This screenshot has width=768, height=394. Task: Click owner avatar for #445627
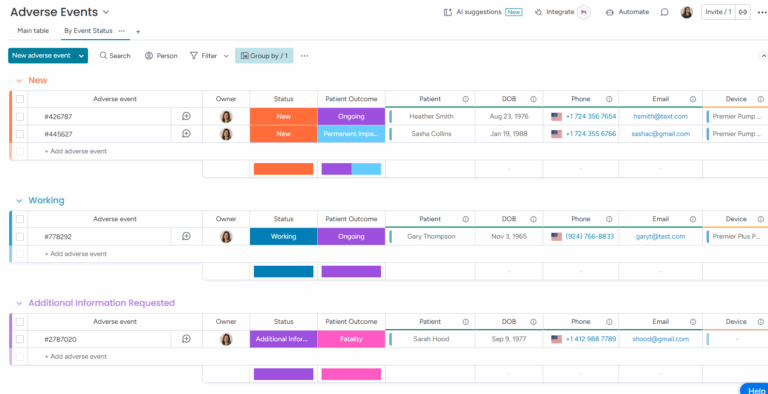(x=226, y=134)
